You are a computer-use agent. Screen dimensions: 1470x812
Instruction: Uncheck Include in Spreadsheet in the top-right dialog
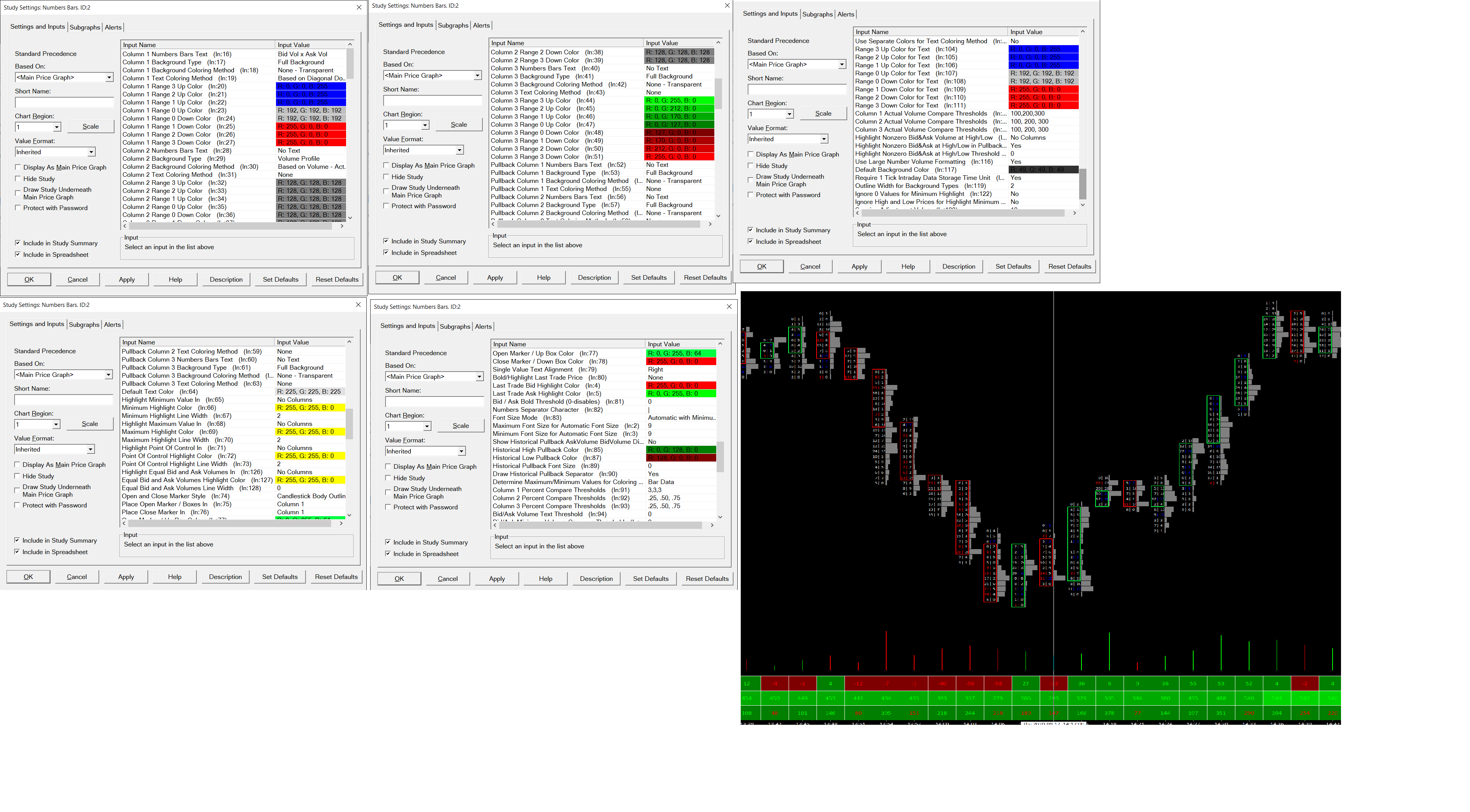click(x=750, y=242)
